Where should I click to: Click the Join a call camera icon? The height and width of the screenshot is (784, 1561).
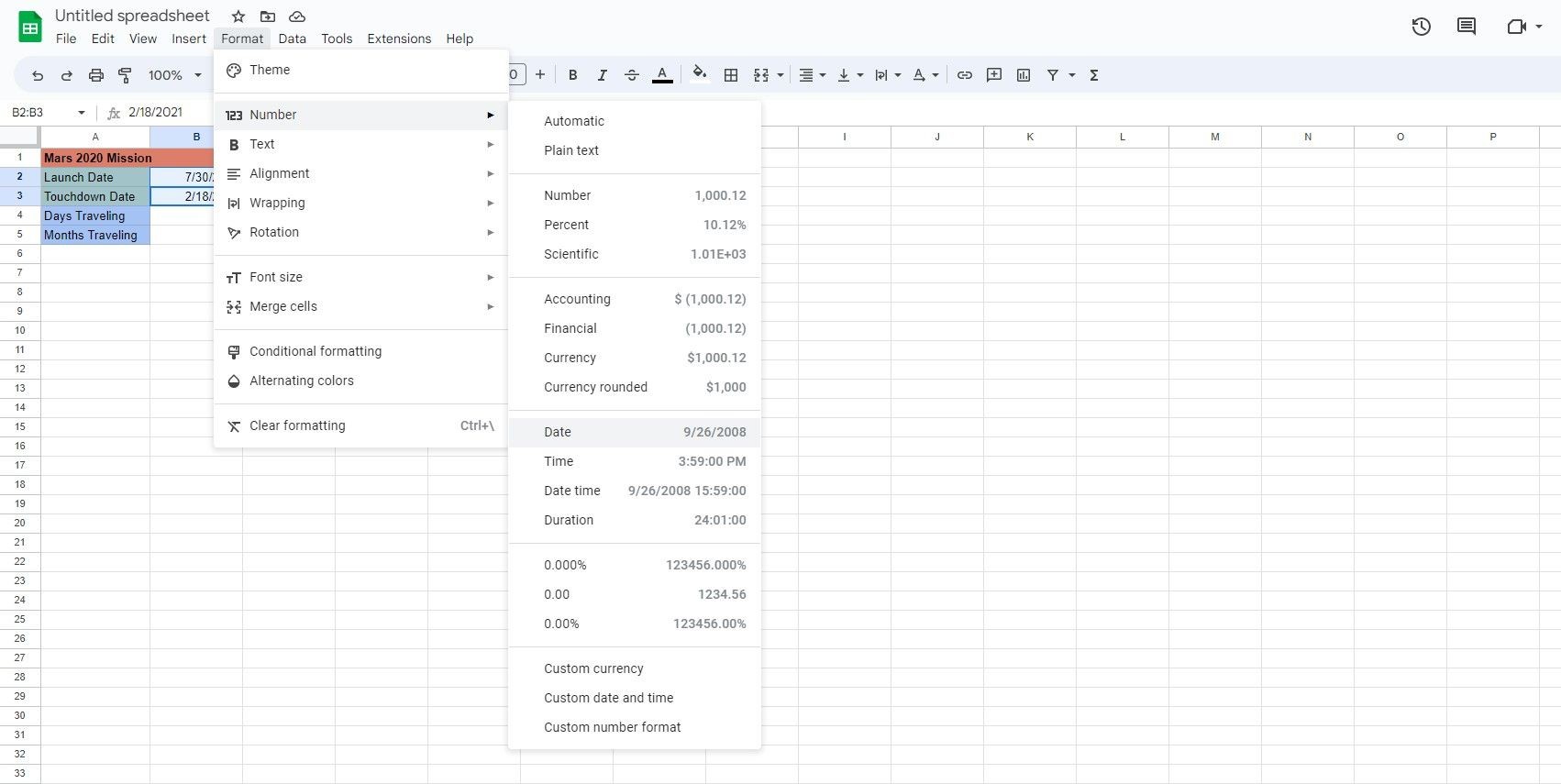(x=1517, y=27)
